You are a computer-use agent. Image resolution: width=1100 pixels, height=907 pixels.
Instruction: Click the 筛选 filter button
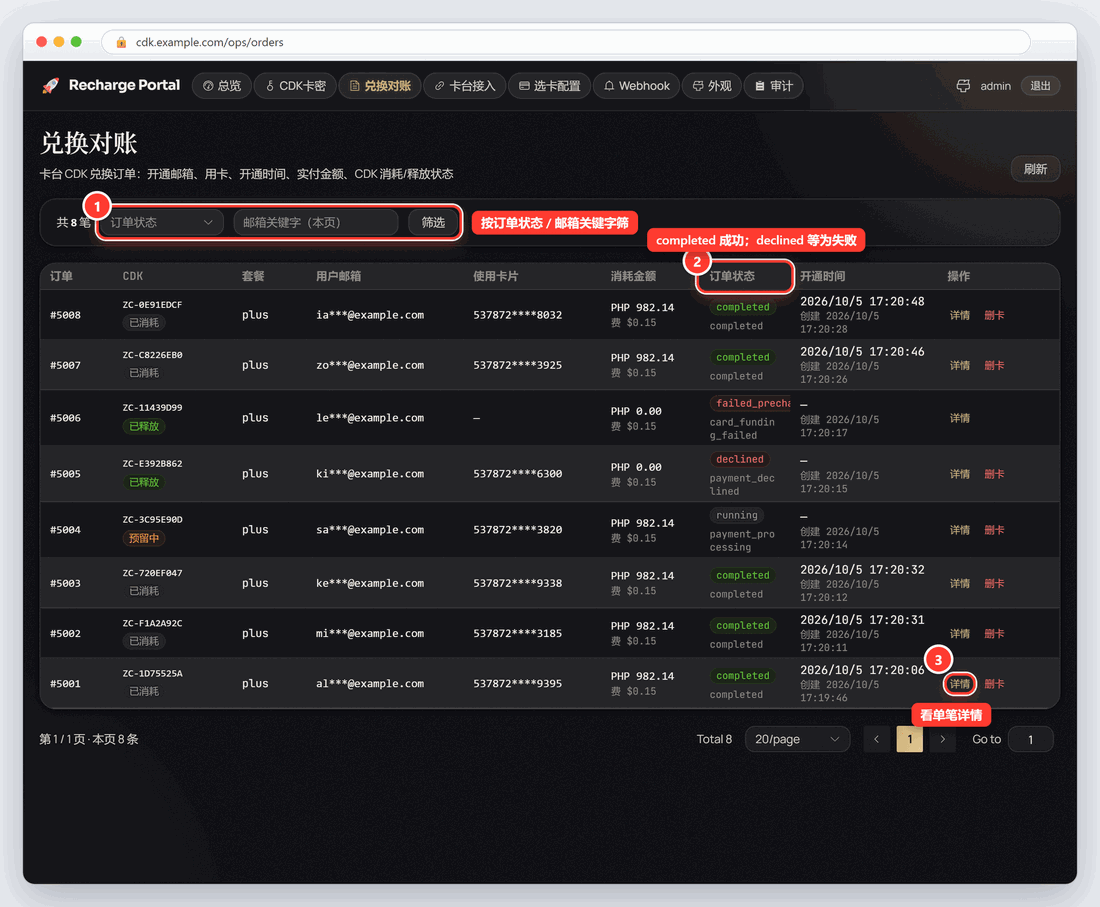433,222
